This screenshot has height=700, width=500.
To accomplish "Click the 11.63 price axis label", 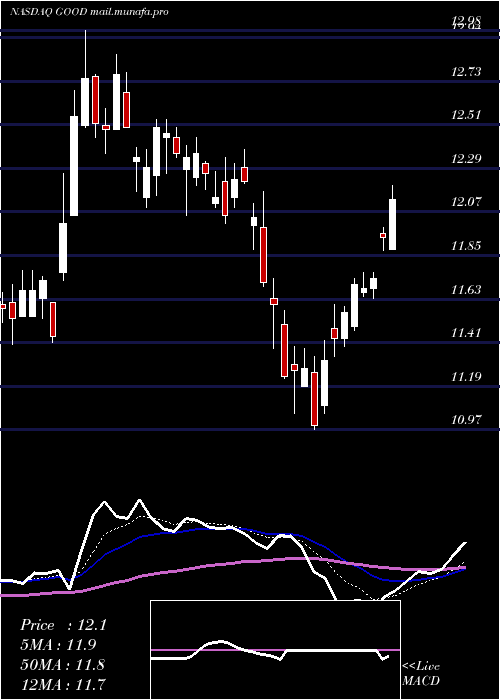I will pyautogui.click(x=466, y=290).
